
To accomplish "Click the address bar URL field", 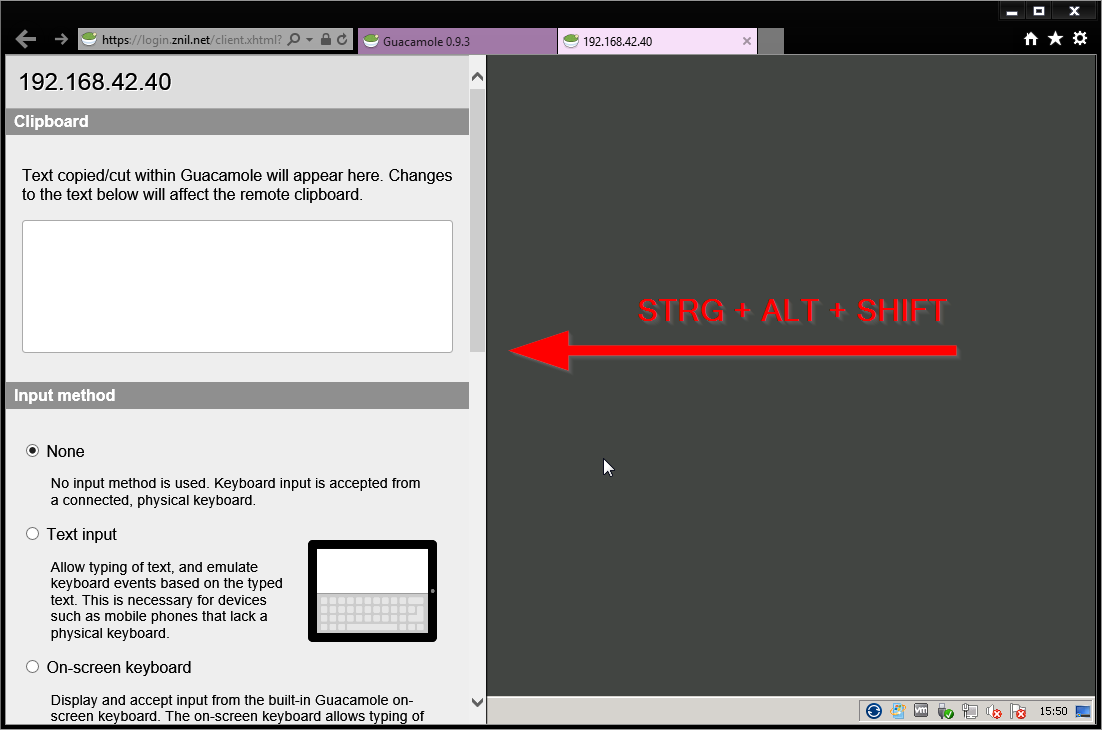I will coord(190,40).
